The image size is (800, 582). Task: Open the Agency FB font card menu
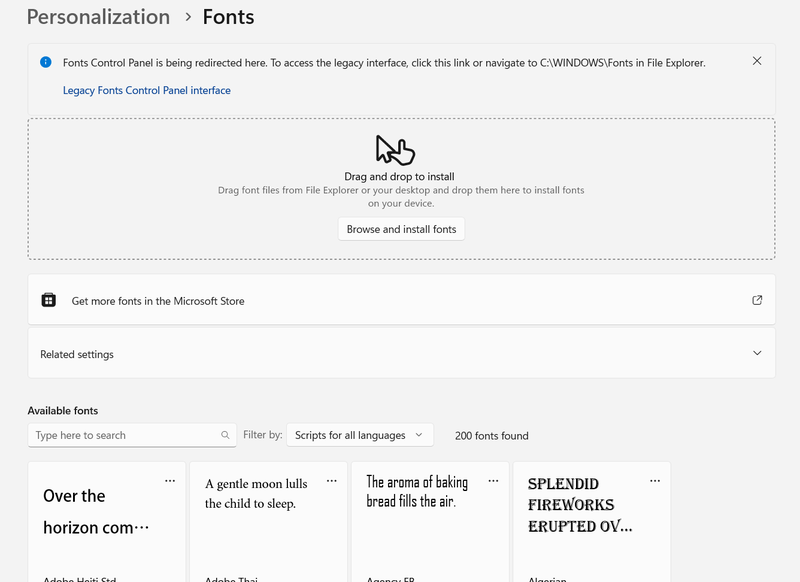coord(493,481)
